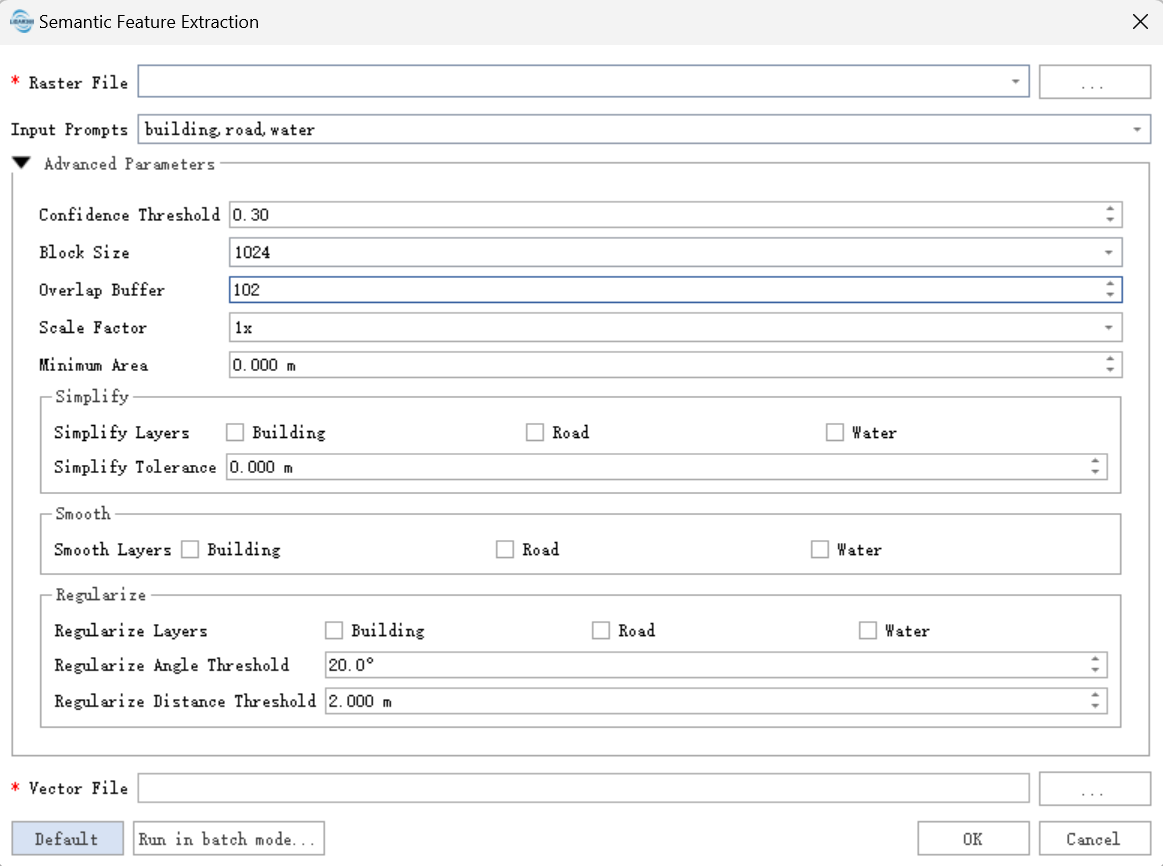Increase the Overlap Buffer value

[x=1110, y=284]
